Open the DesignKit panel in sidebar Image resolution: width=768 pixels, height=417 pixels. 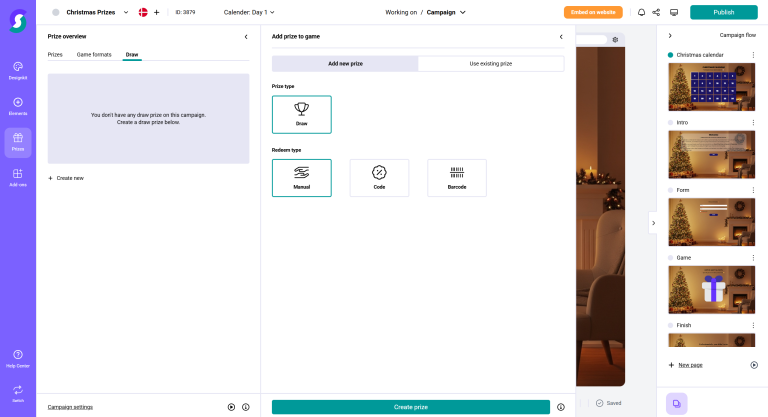(x=18, y=70)
